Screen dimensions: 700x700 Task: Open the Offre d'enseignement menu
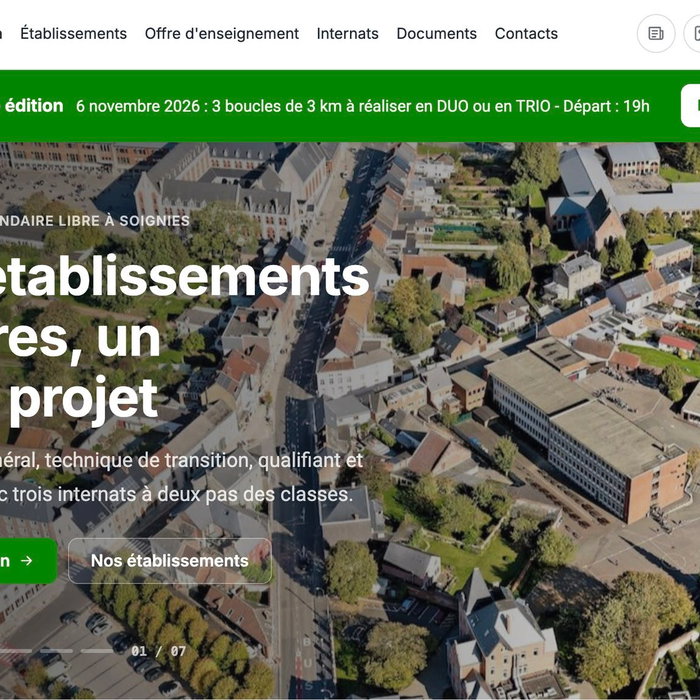tap(222, 33)
